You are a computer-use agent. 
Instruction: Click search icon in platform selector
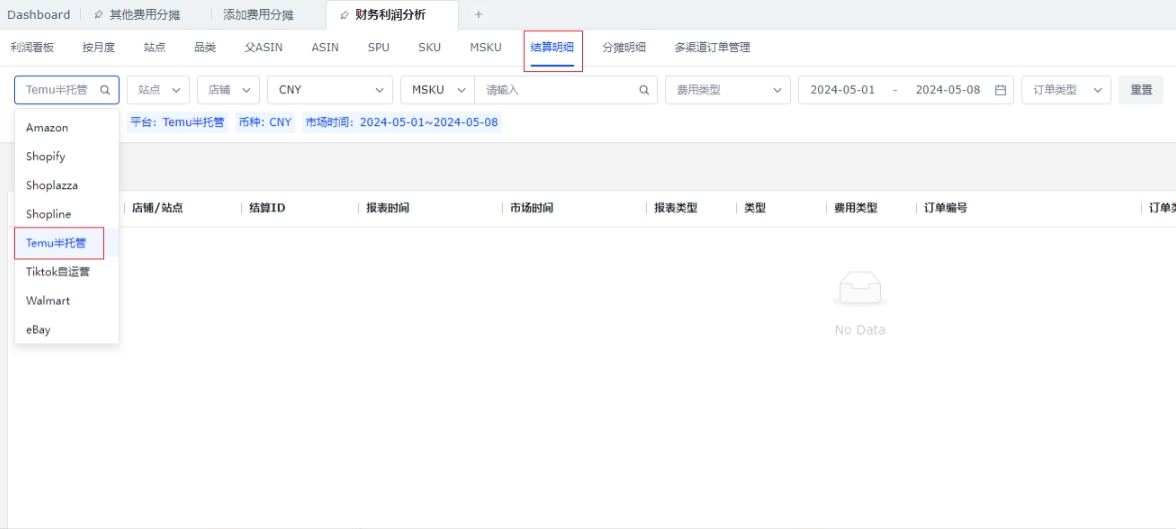tap(106, 89)
